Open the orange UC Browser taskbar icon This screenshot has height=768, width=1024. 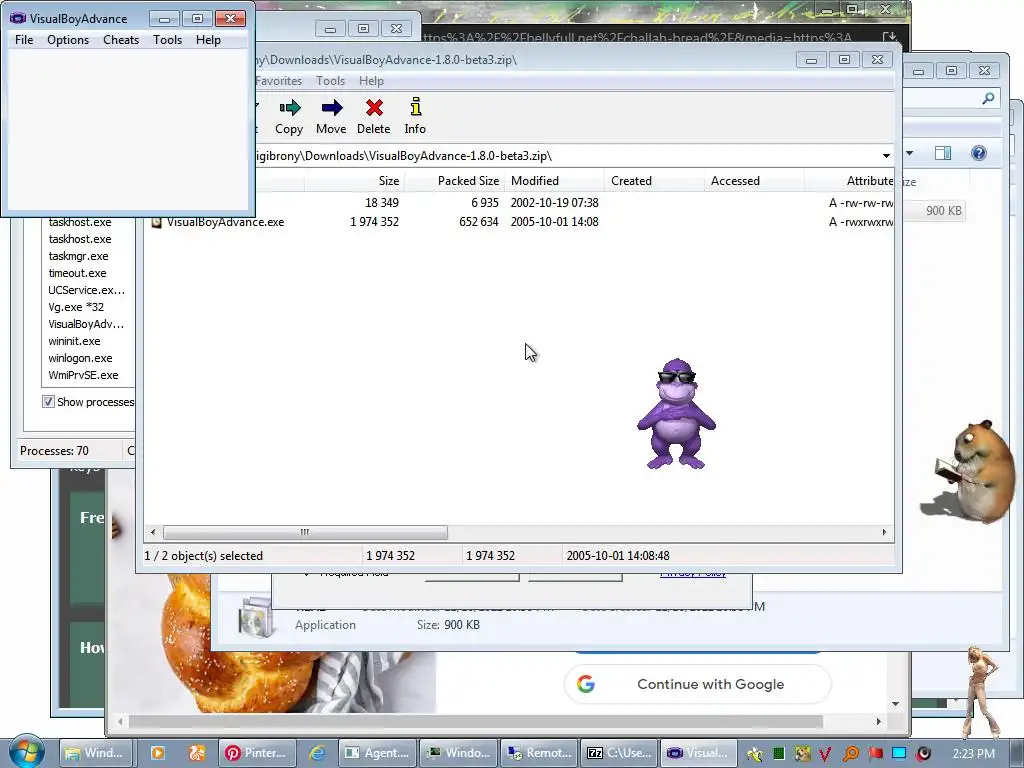tap(197, 753)
